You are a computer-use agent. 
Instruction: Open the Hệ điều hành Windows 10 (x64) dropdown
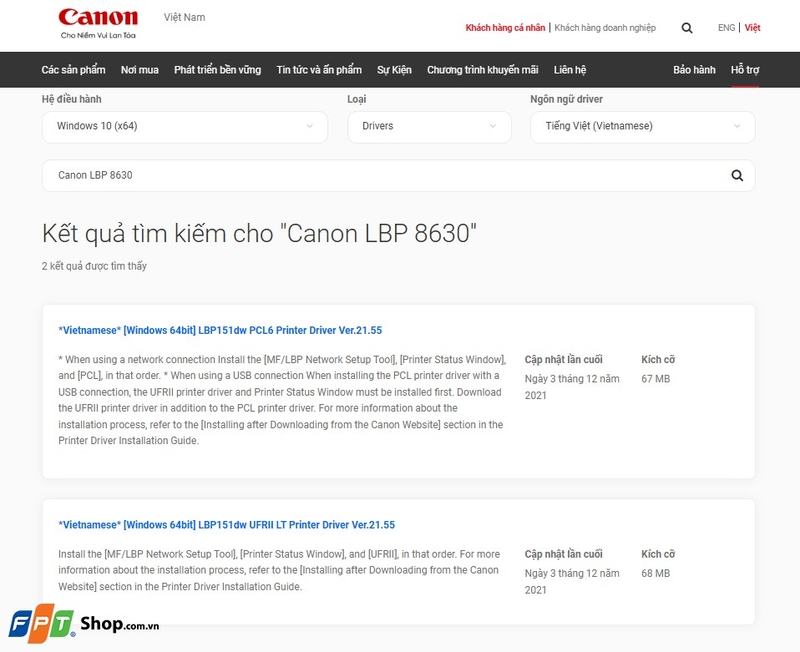[185, 127]
